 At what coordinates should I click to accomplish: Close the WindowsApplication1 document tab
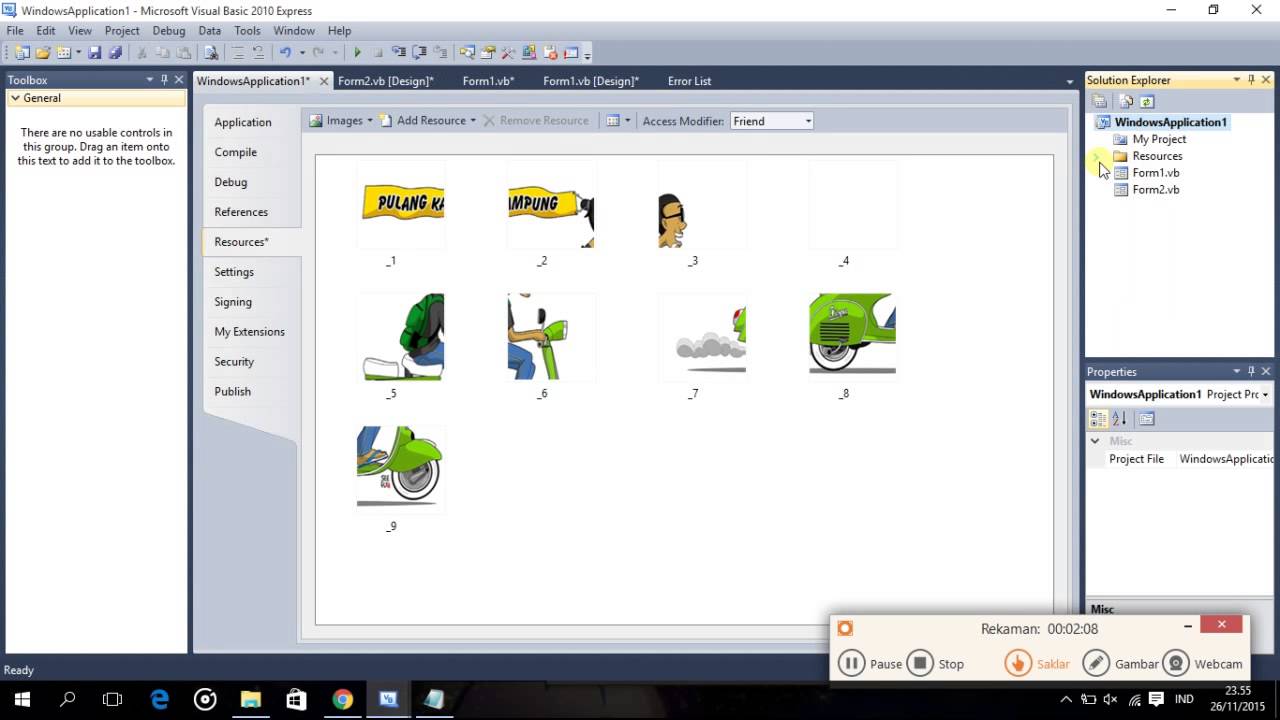point(325,81)
